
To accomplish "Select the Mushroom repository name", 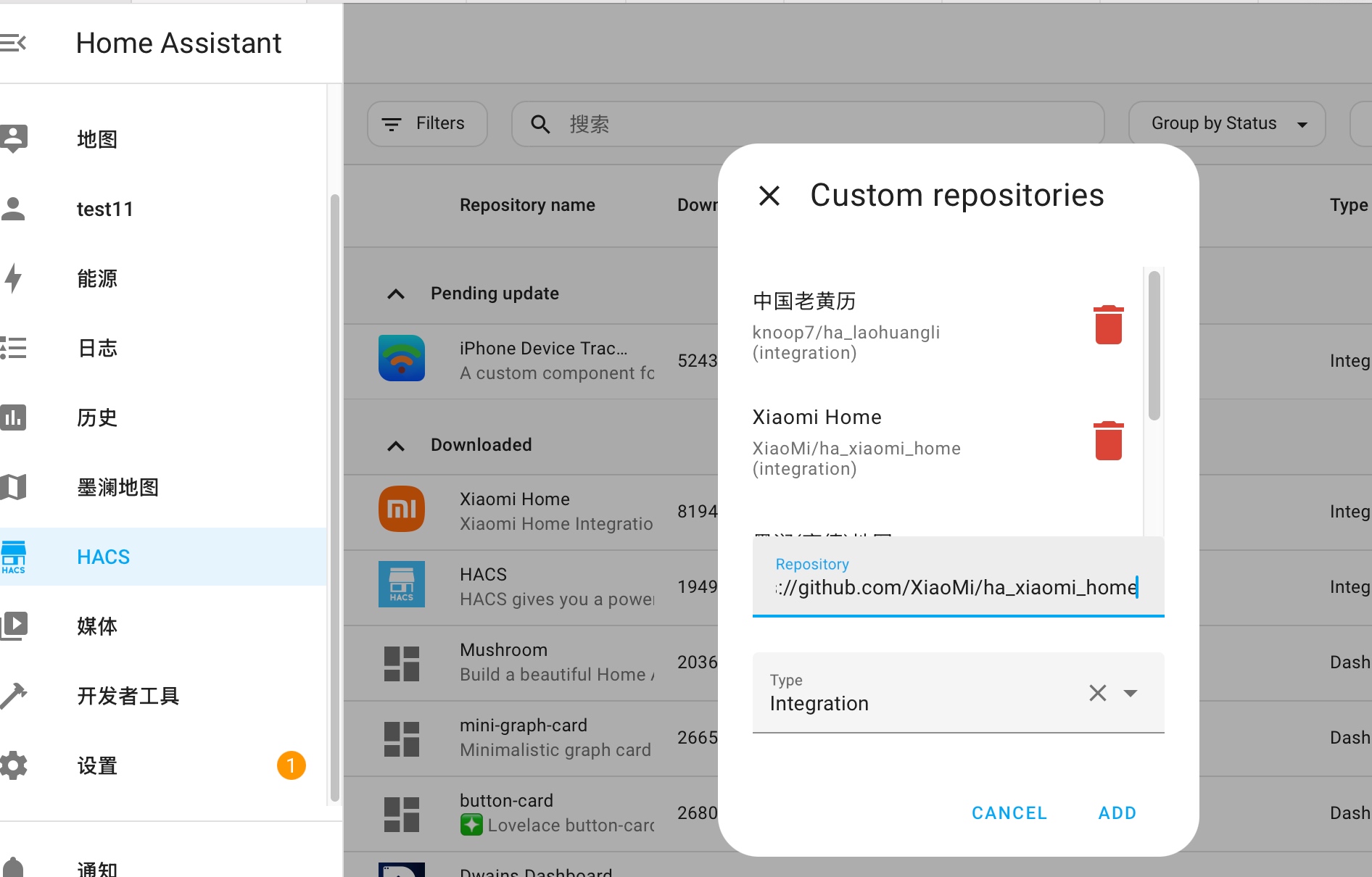I will (x=503, y=650).
